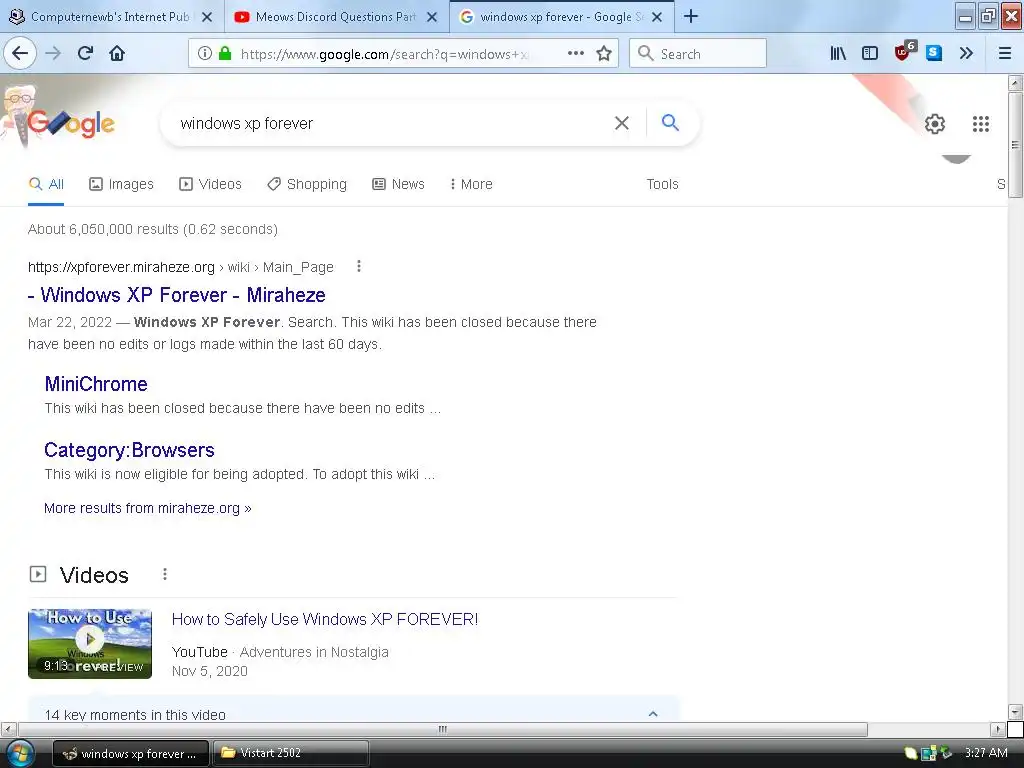Open the MiniChrome sitelink
The height and width of the screenshot is (768, 1024).
[x=96, y=384]
